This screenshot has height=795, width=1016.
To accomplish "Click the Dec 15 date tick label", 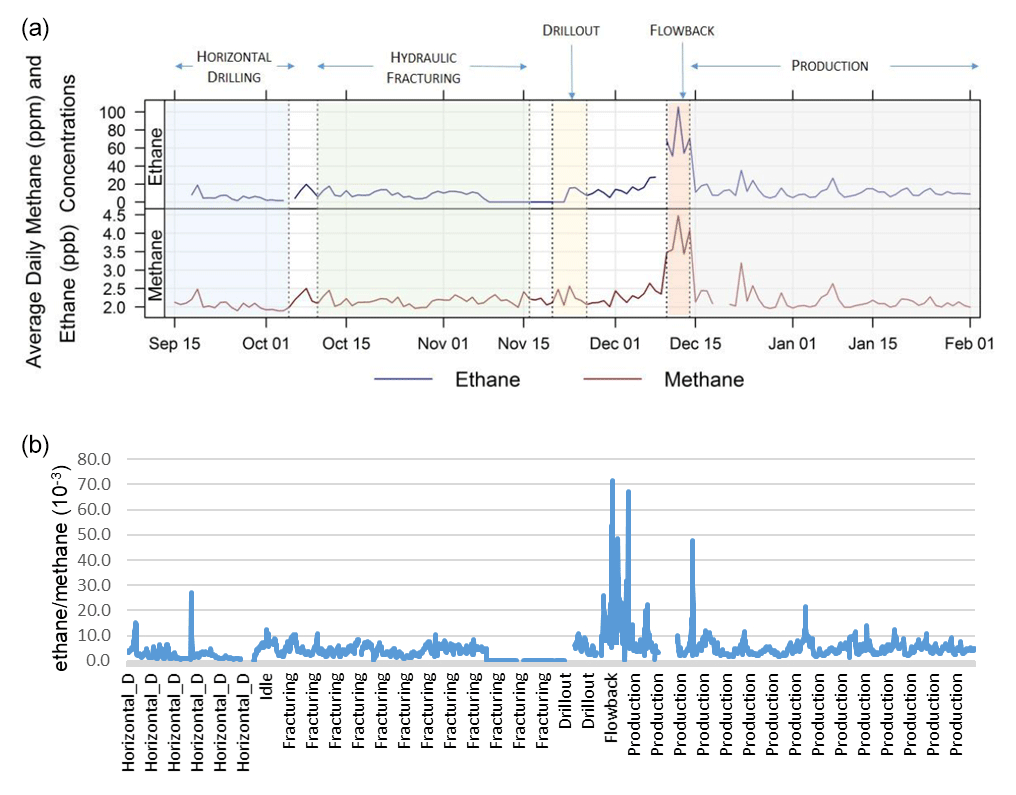I will pyautogui.click(x=696, y=344).
